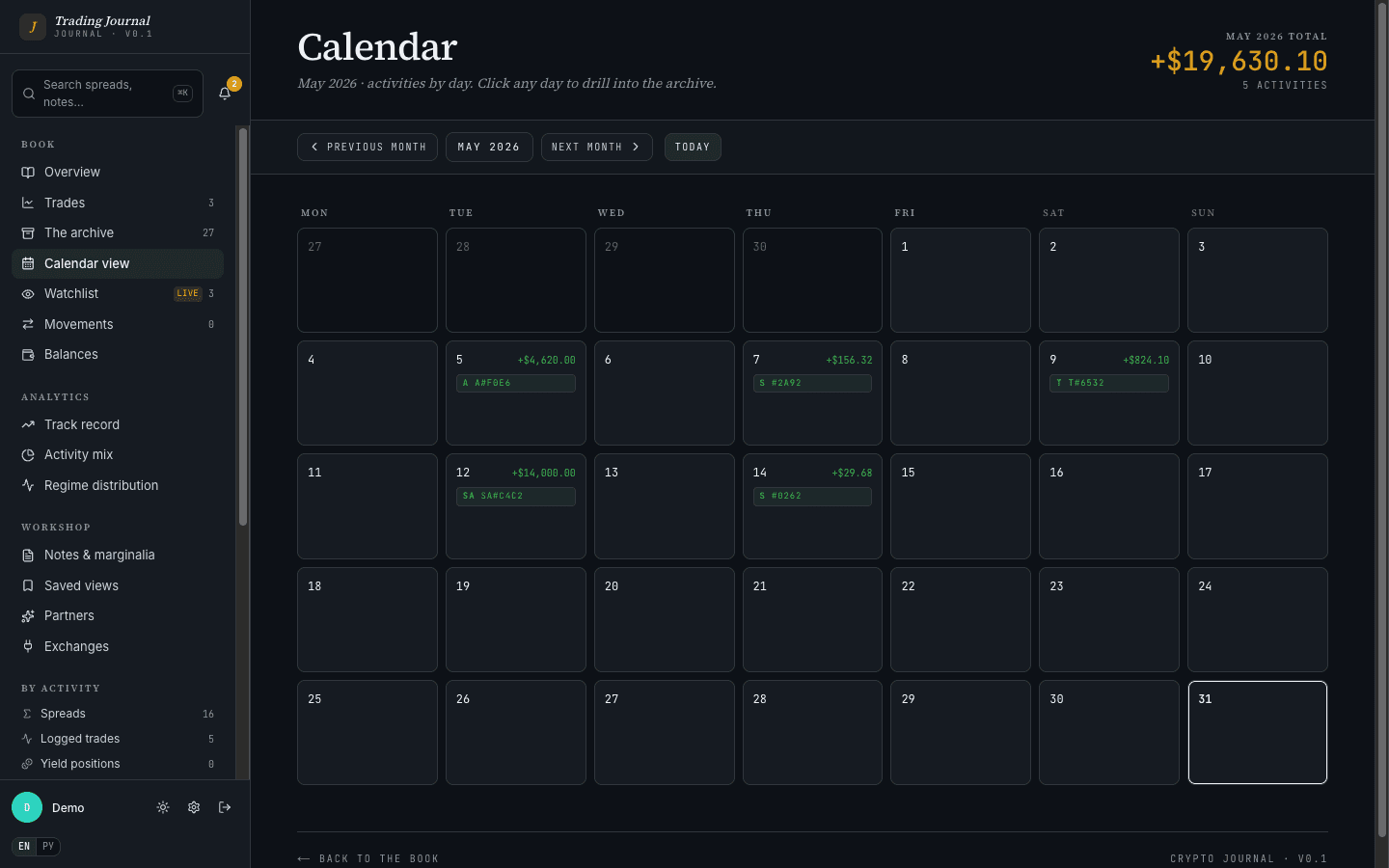Click +$4,620.00 amount on May 5
The image size is (1389, 868).
547,361
